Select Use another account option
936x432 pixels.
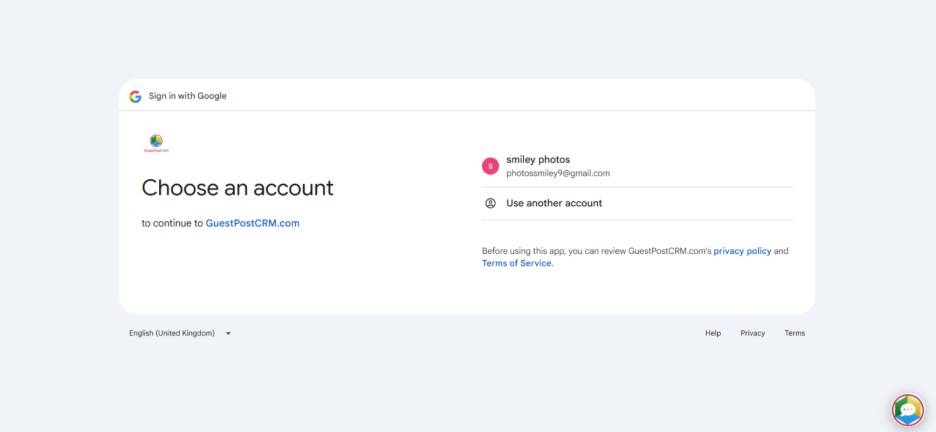coord(554,203)
